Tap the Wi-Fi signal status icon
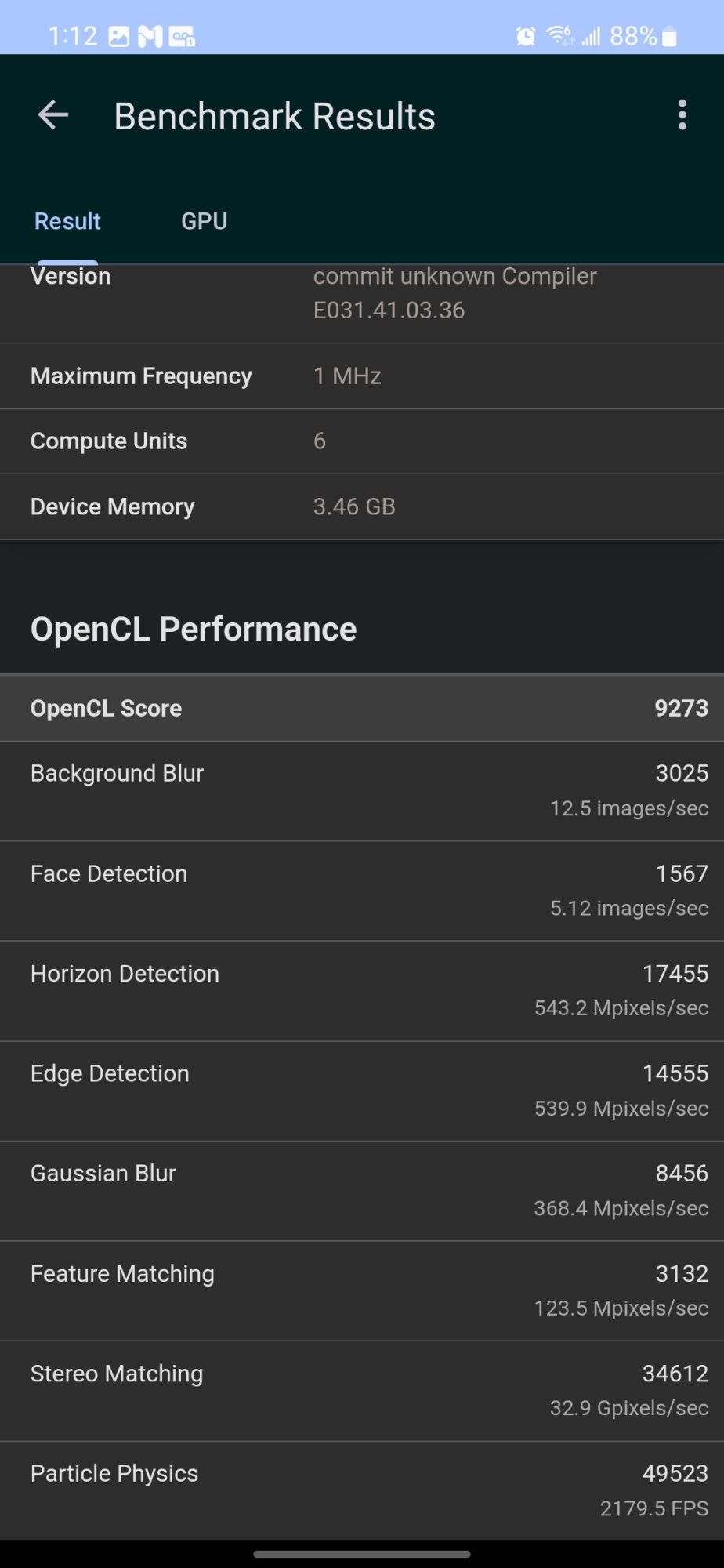Viewport: 724px width, 1568px height. coord(560,35)
